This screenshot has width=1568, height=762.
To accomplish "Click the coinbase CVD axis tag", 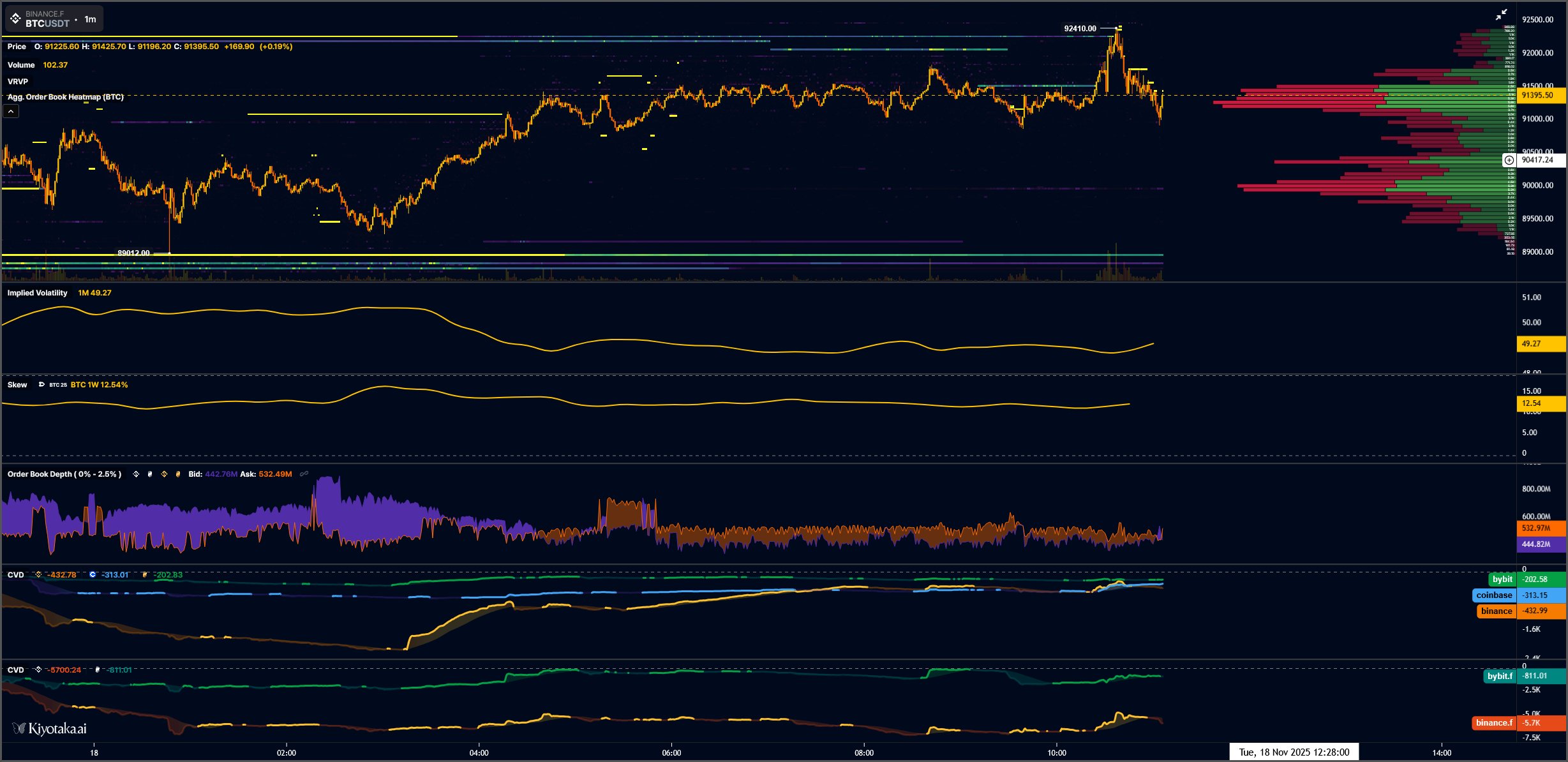I will (1494, 595).
